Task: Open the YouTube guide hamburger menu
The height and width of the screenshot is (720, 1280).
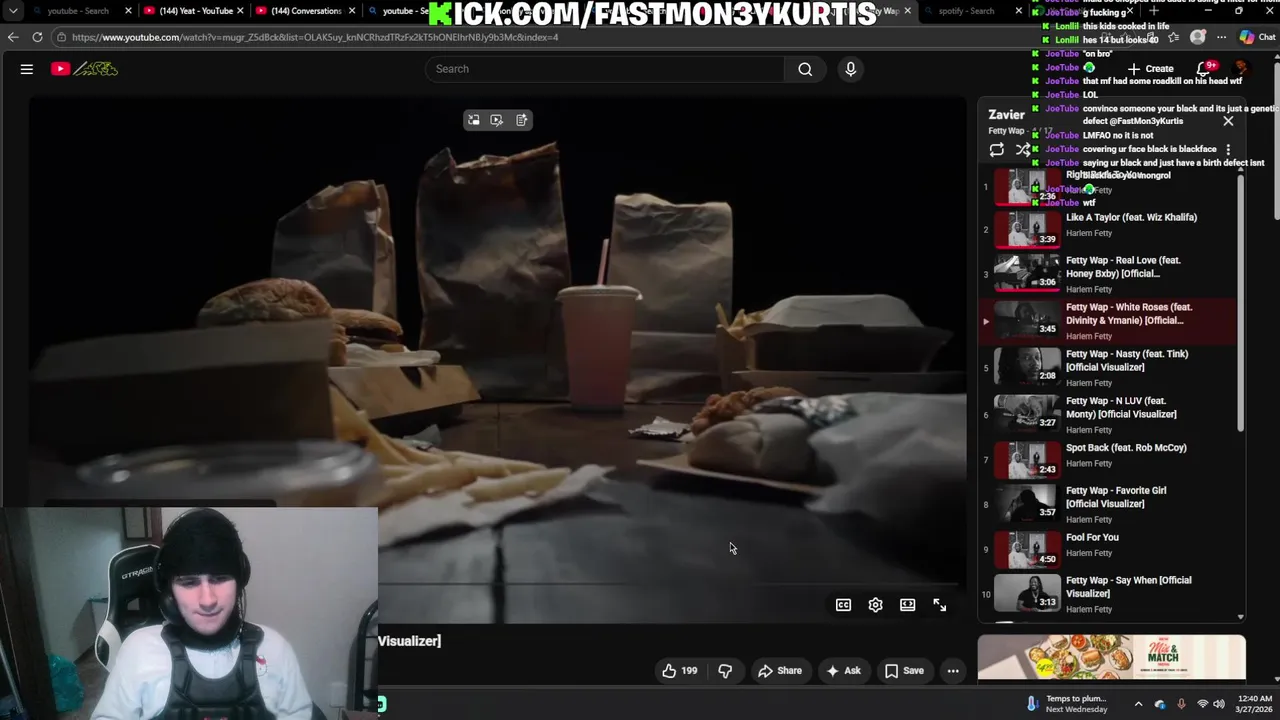Action: pos(27,69)
